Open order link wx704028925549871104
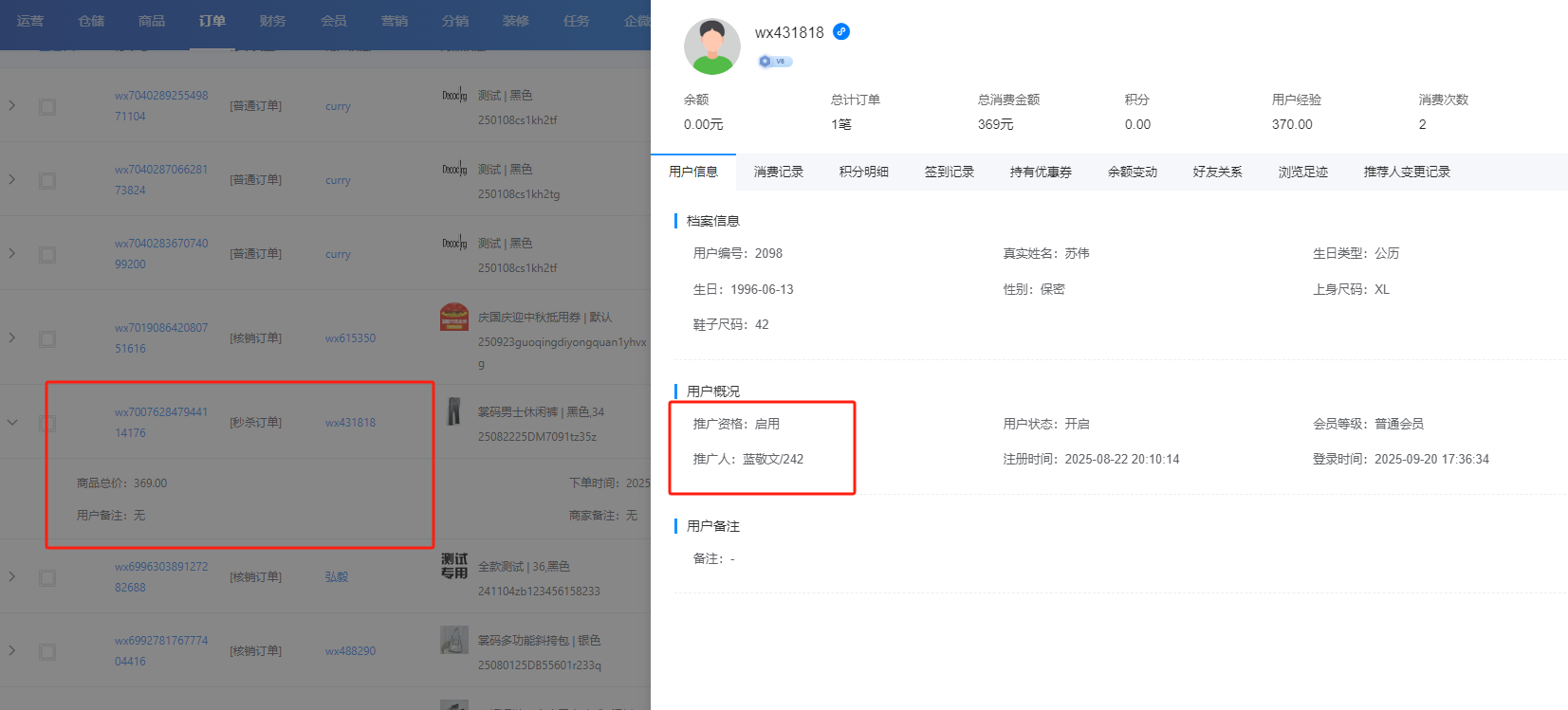The width and height of the screenshot is (1568, 710). pyautogui.click(x=161, y=106)
